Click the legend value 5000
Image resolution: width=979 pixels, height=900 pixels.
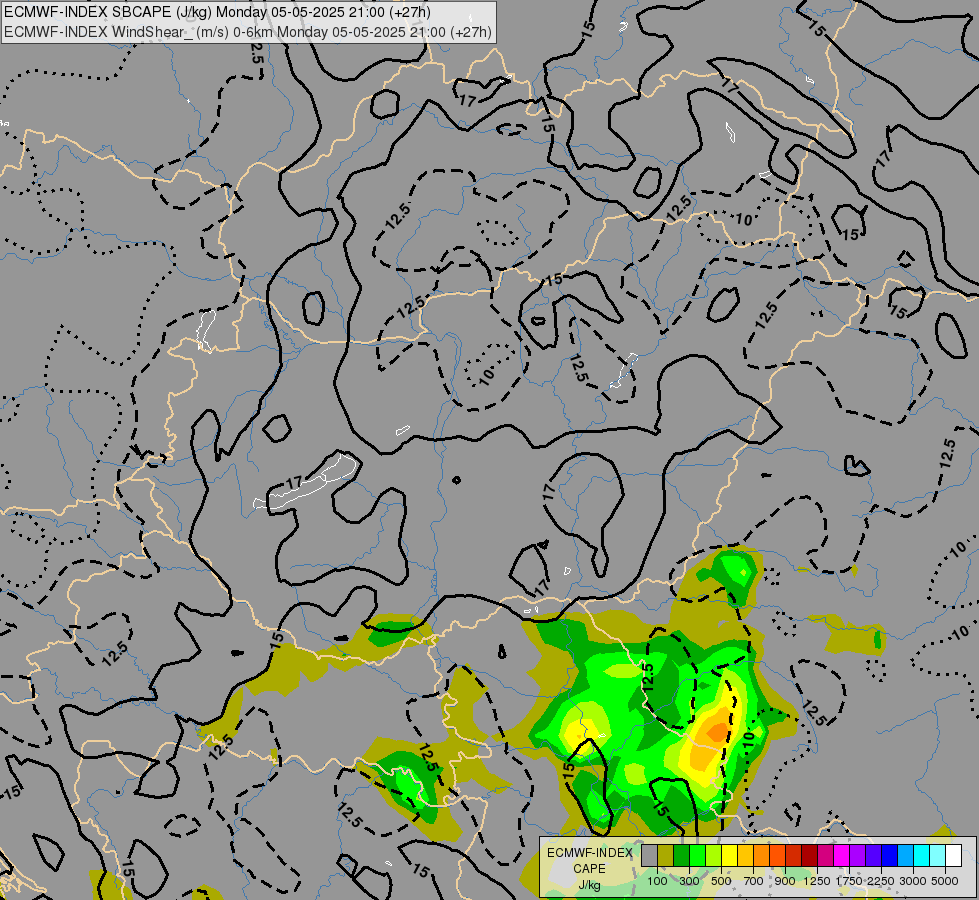(945, 881)
